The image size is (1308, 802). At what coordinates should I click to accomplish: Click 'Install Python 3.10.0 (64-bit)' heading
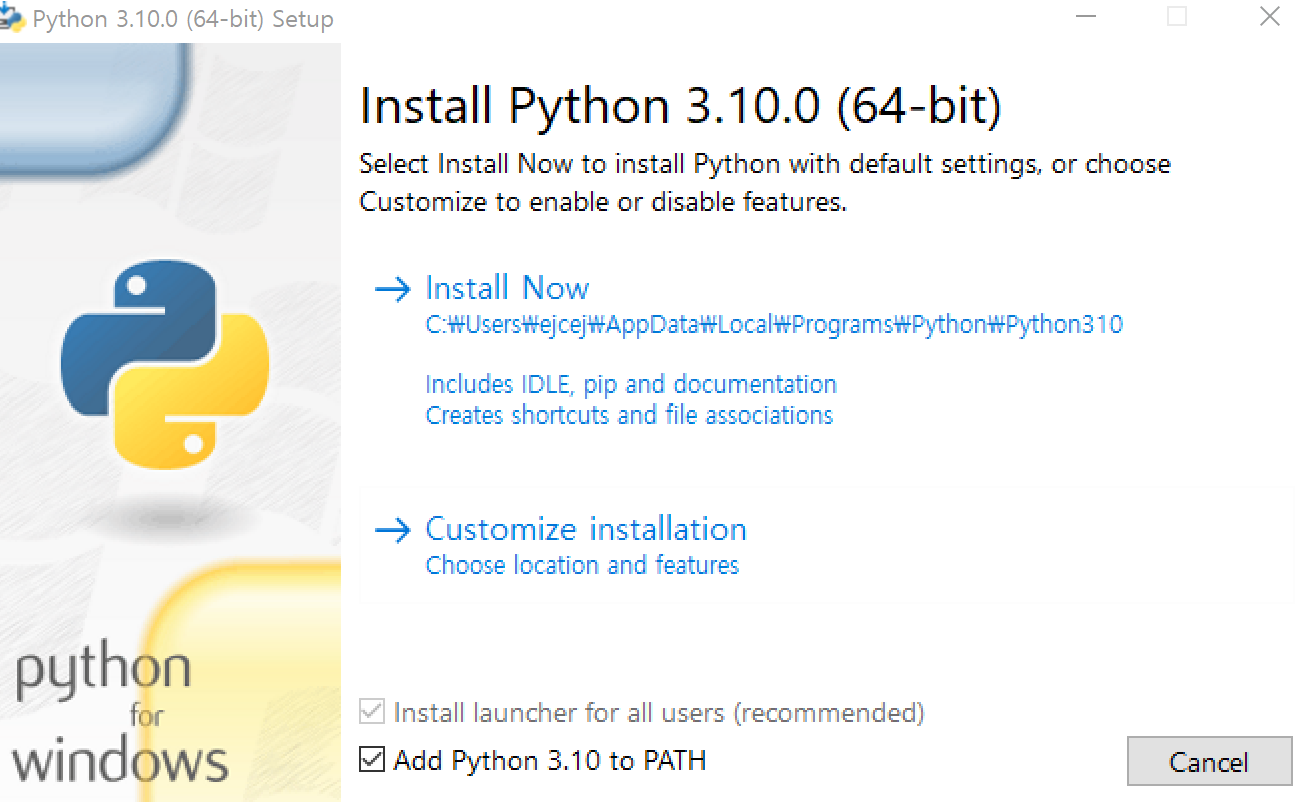pyautogui.click(x=680, y=107)
